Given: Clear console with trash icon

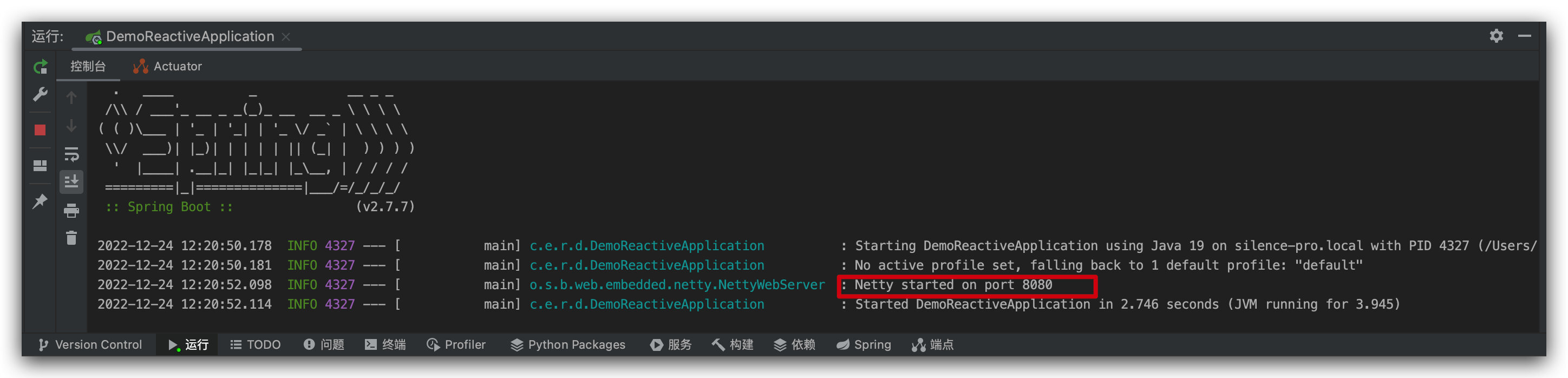Looking at the screenshot, I should (71, 238).
